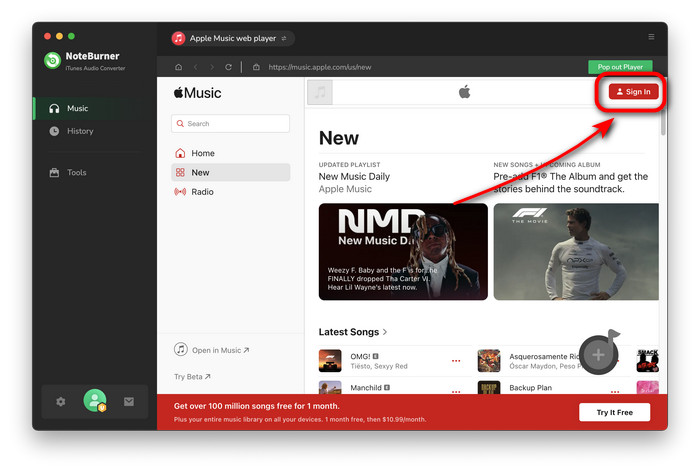Click the Apple logo in player bar
This screenshot has height=473, width=700.
pos(464,92)
